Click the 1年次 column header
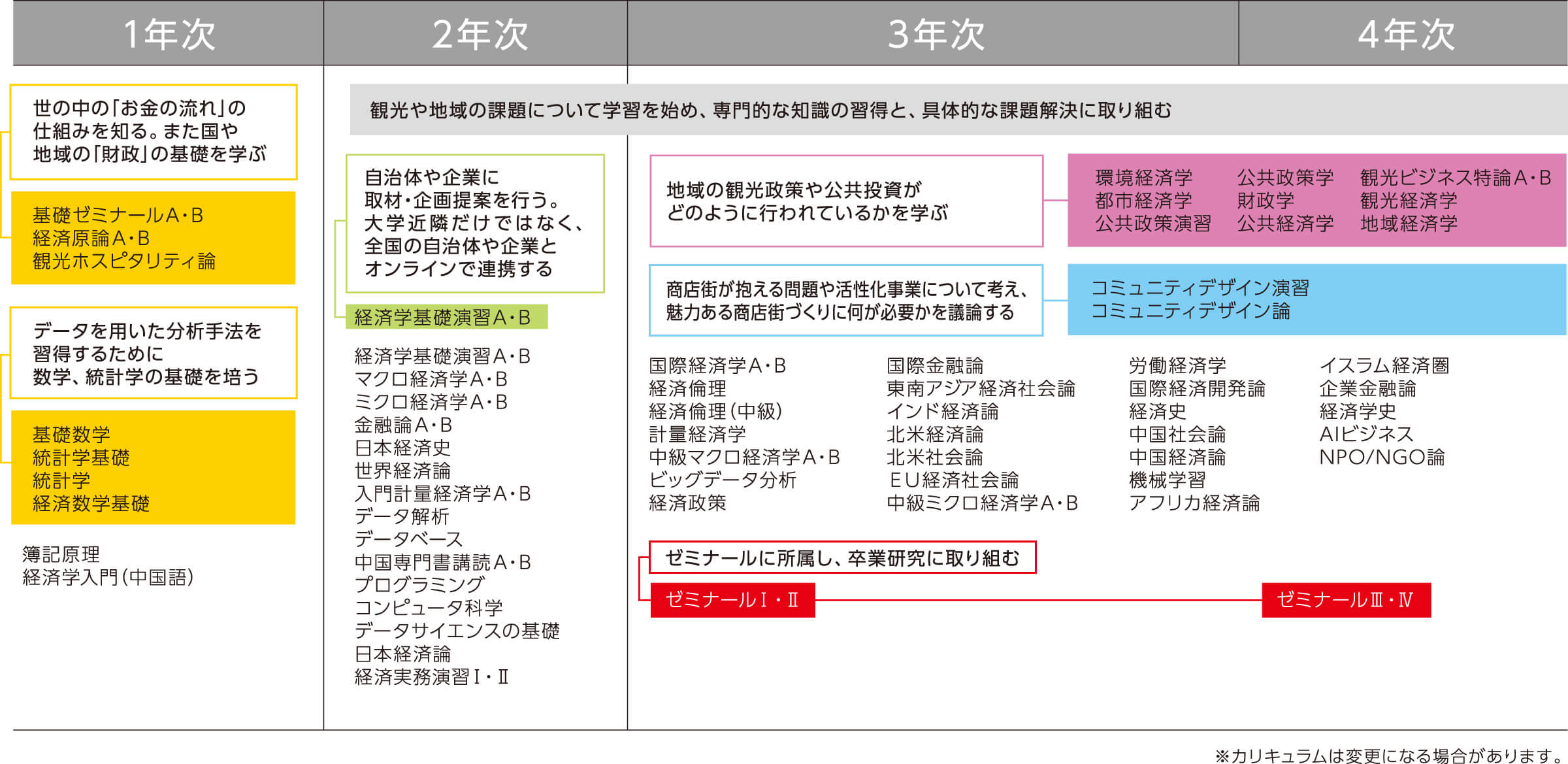 pos(168,33)
